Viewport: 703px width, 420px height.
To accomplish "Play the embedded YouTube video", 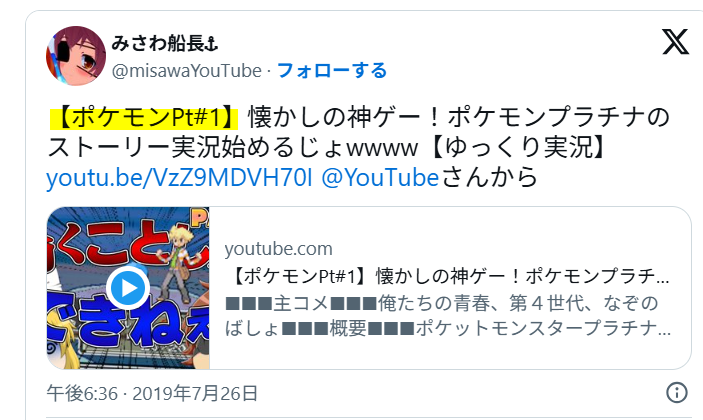I will tap(128, 288).
